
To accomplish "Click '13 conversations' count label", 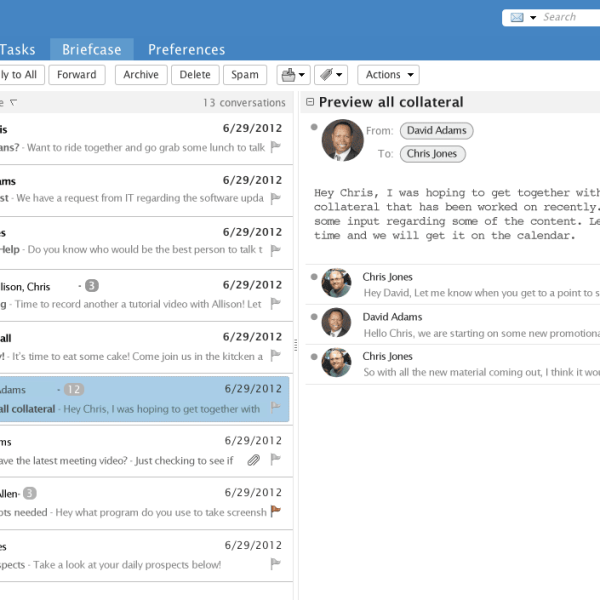I will (x=244, y=103).
